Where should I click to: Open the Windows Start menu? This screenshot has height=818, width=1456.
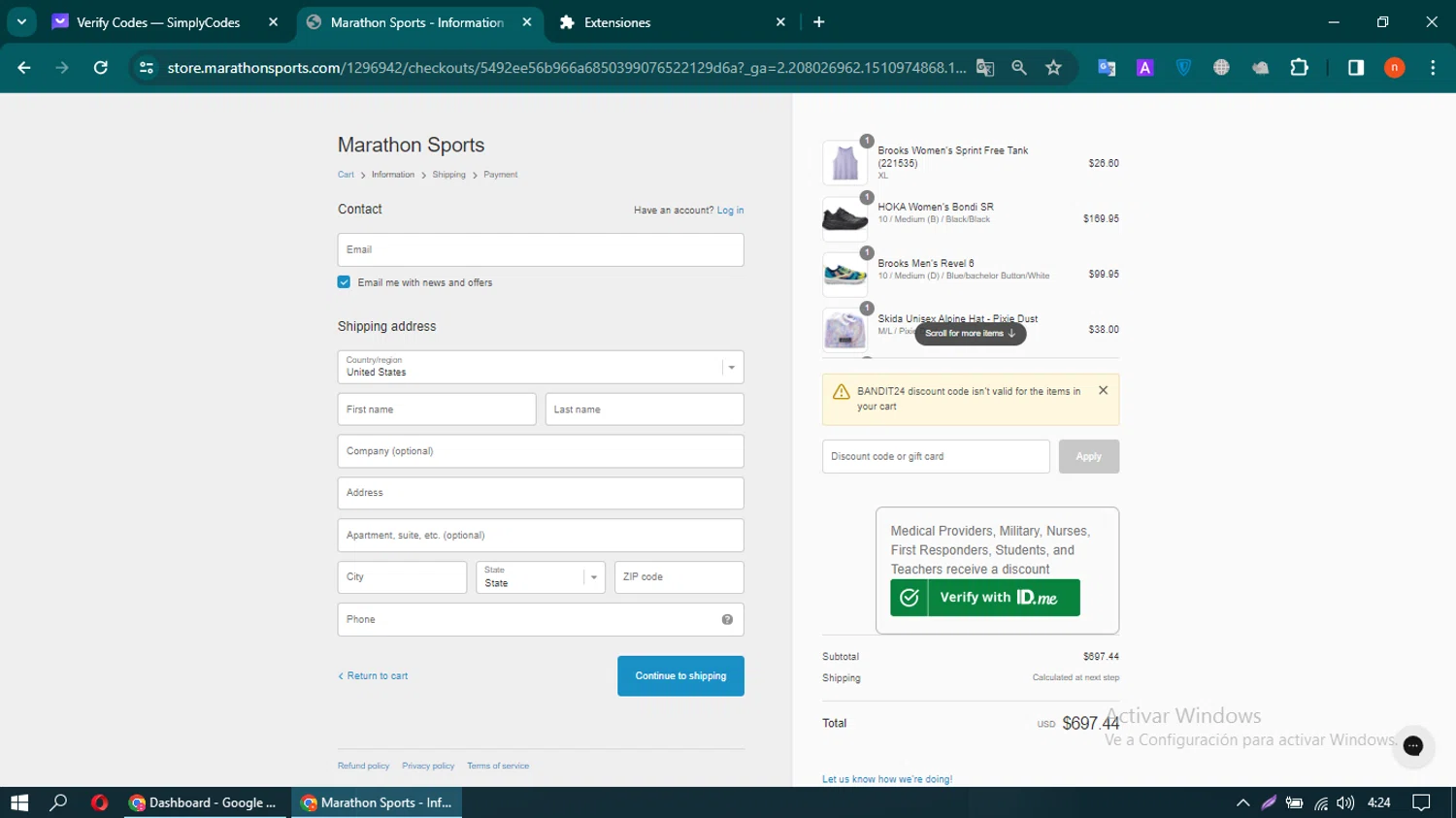(x=19, y=802)
